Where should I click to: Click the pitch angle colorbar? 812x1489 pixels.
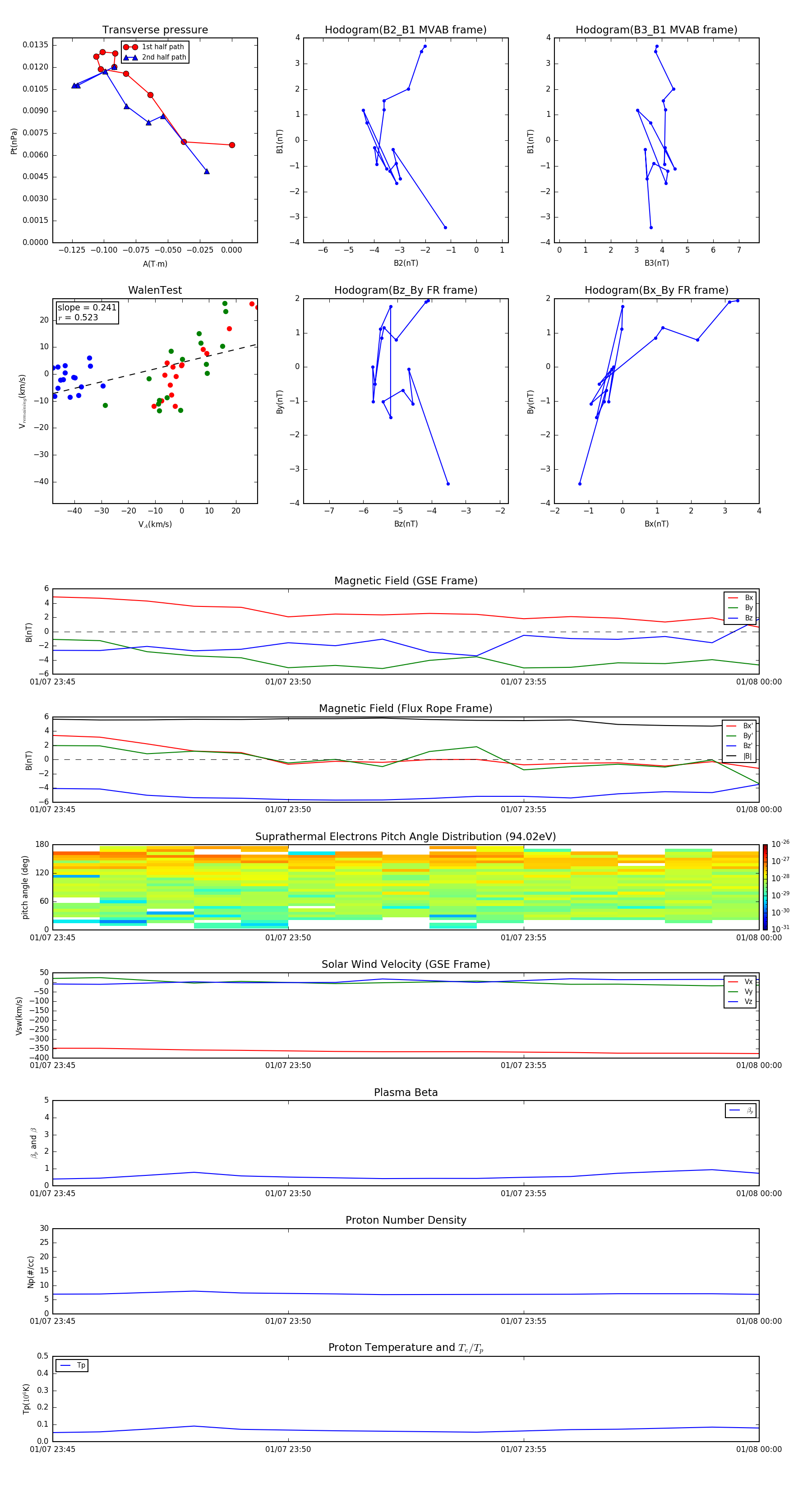point(765,887)
